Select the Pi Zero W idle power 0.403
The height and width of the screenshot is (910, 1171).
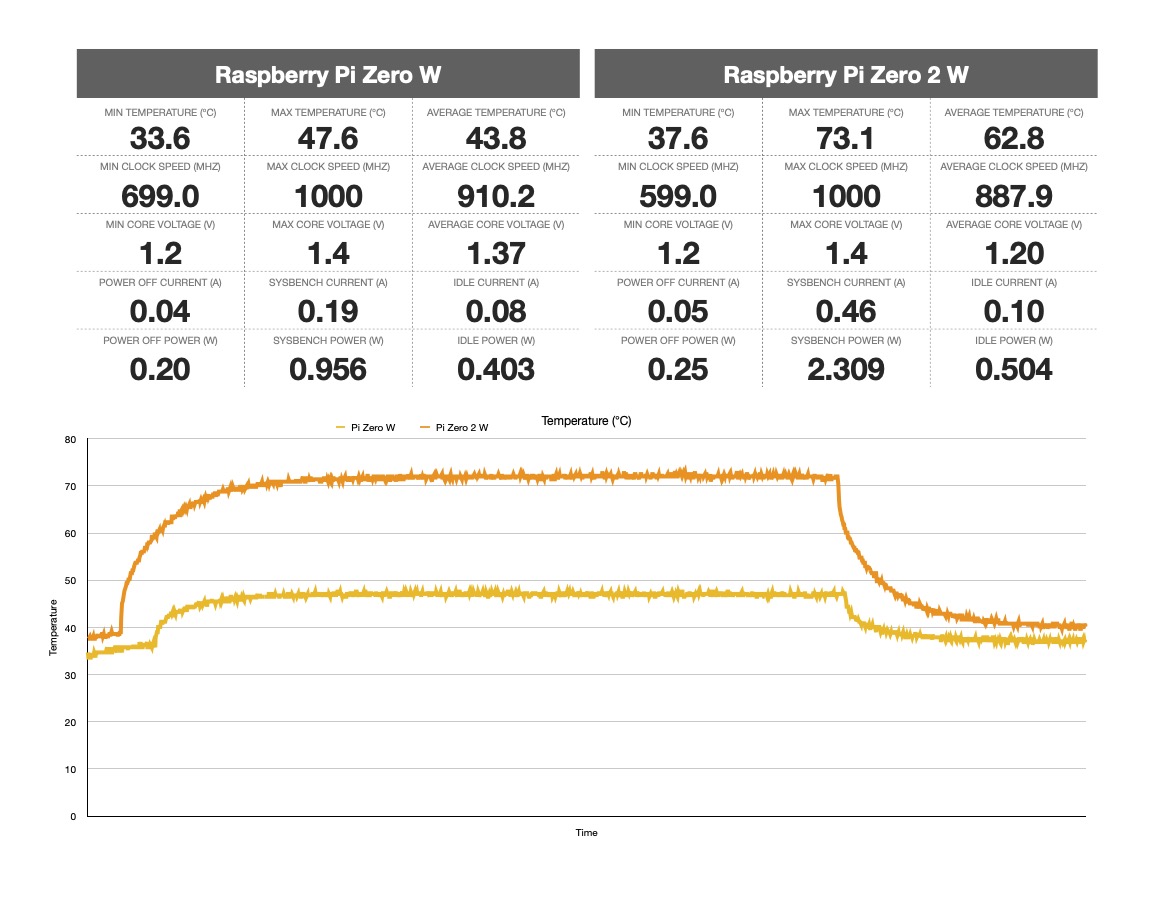coord(496,370)
